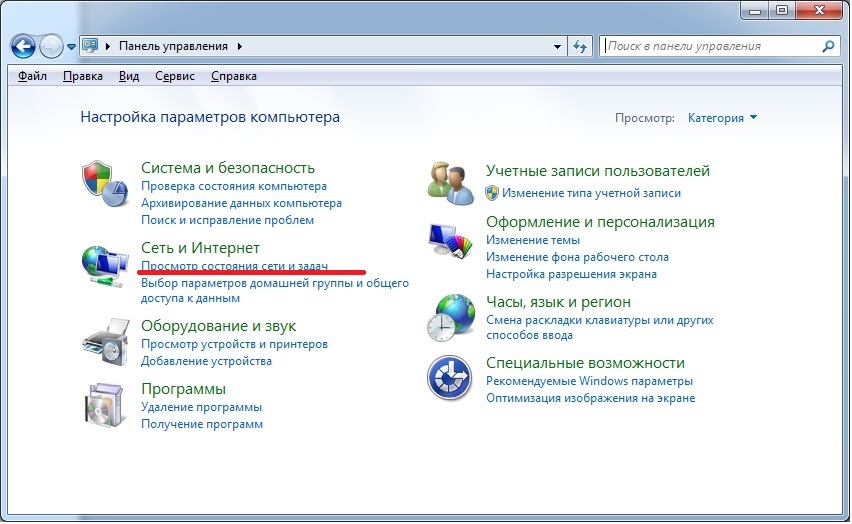Screen dimensions: 852x524
Task: Click the Clock, Language and Region globe icon
Action: 451,317
